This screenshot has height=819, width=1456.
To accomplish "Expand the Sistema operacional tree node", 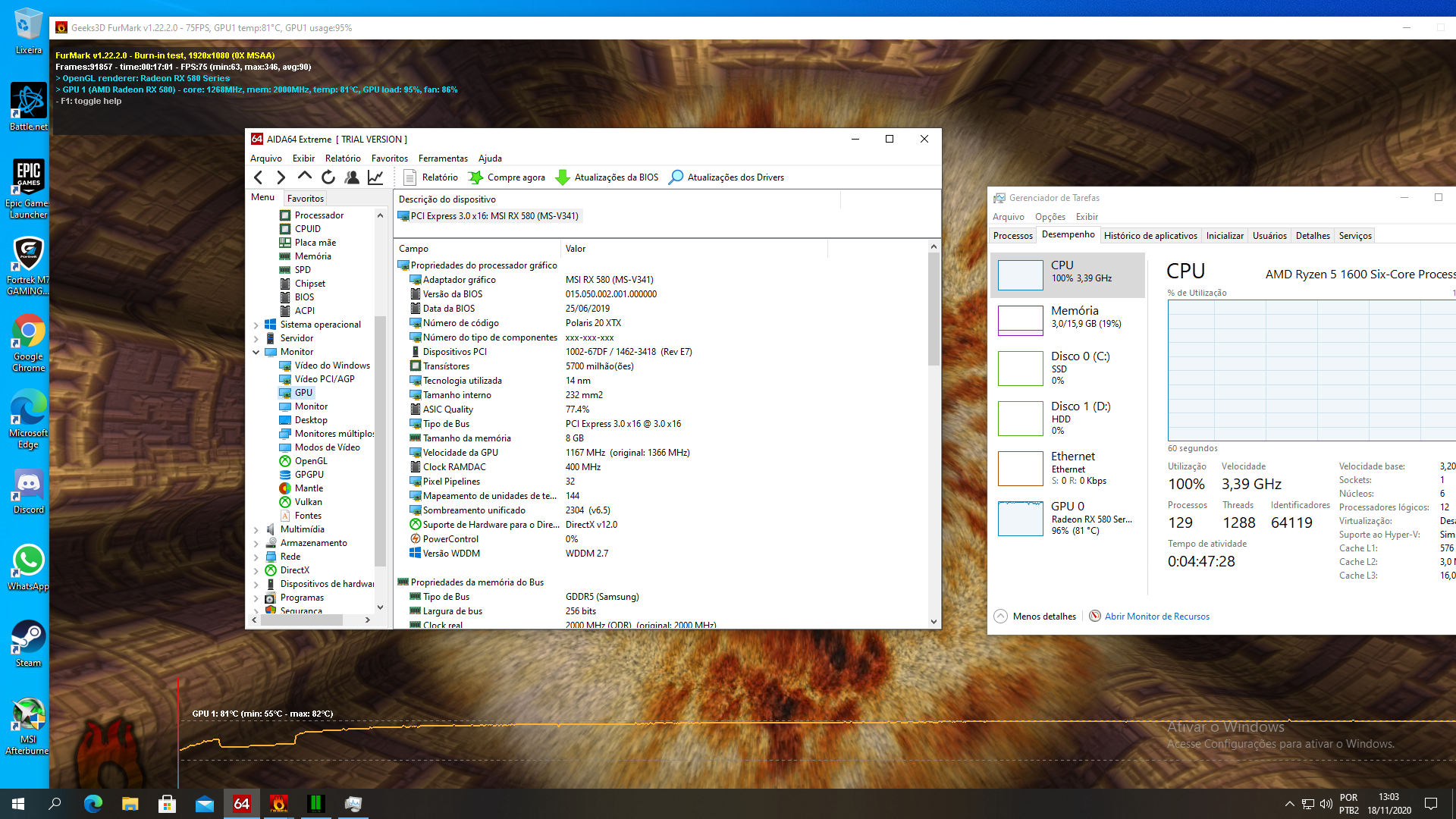I will coord(256,325).
